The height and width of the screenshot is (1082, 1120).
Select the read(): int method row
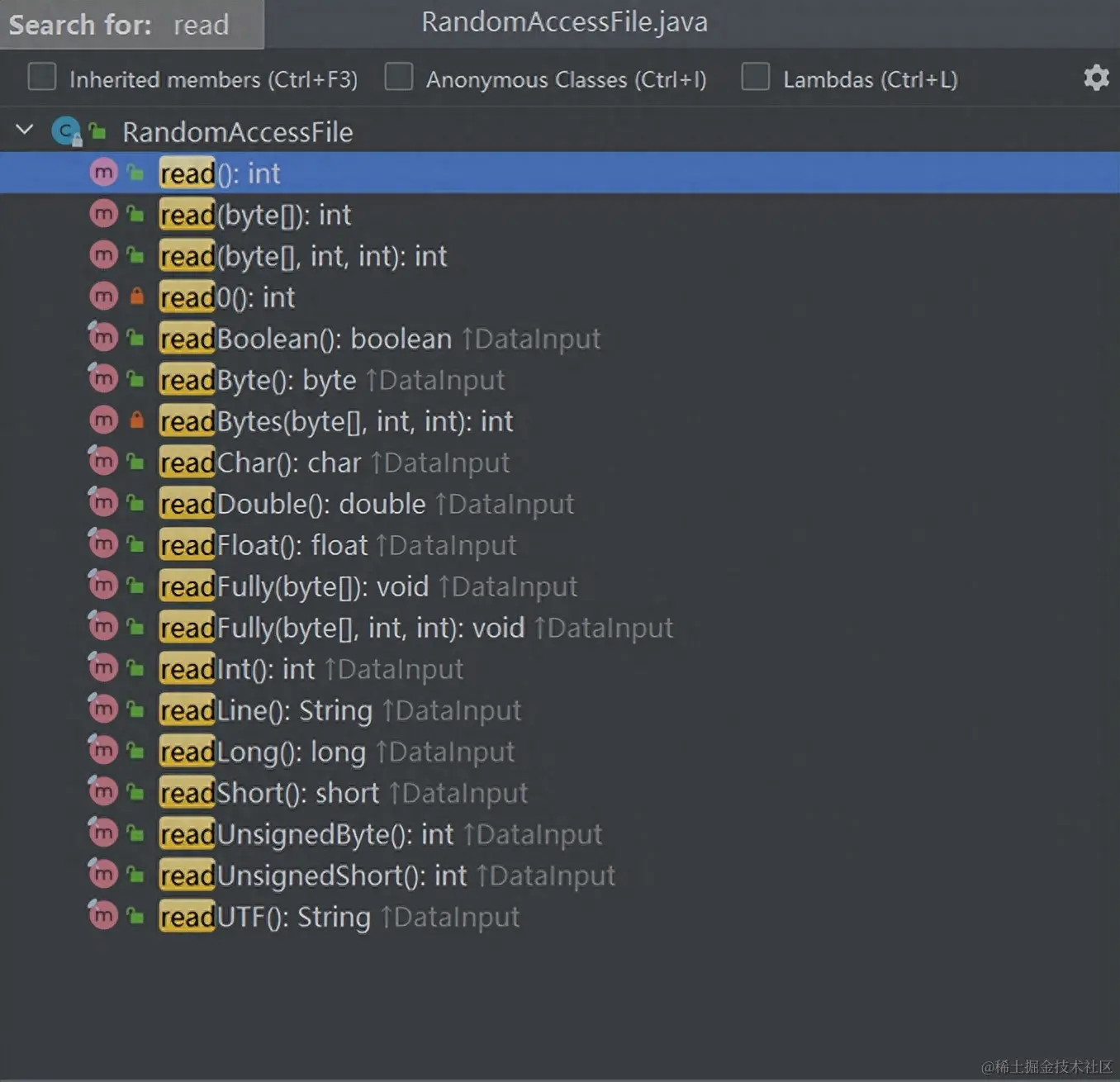pos(560,173)
